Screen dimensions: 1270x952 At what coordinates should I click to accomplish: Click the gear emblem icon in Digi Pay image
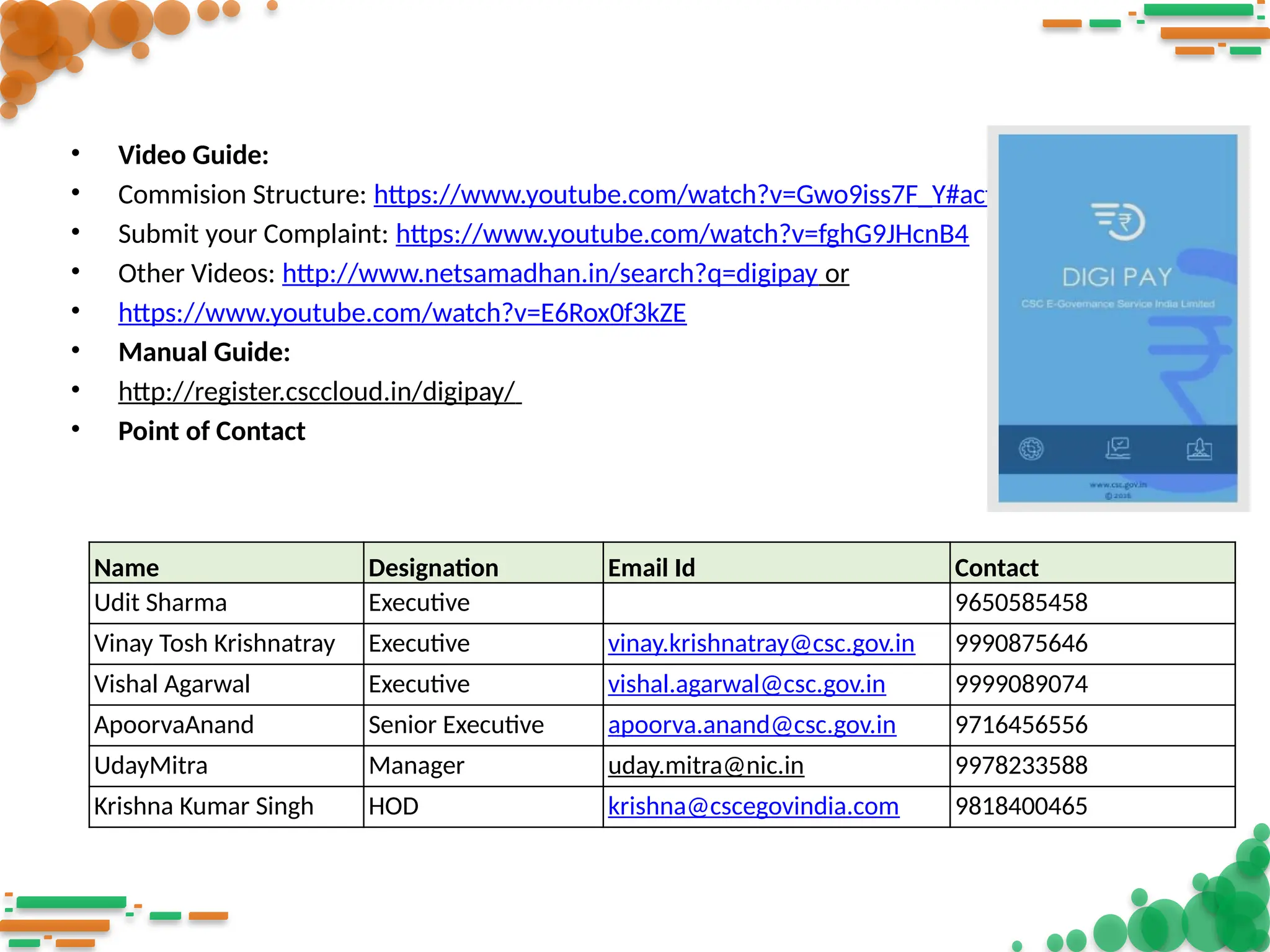[1031, 449]
